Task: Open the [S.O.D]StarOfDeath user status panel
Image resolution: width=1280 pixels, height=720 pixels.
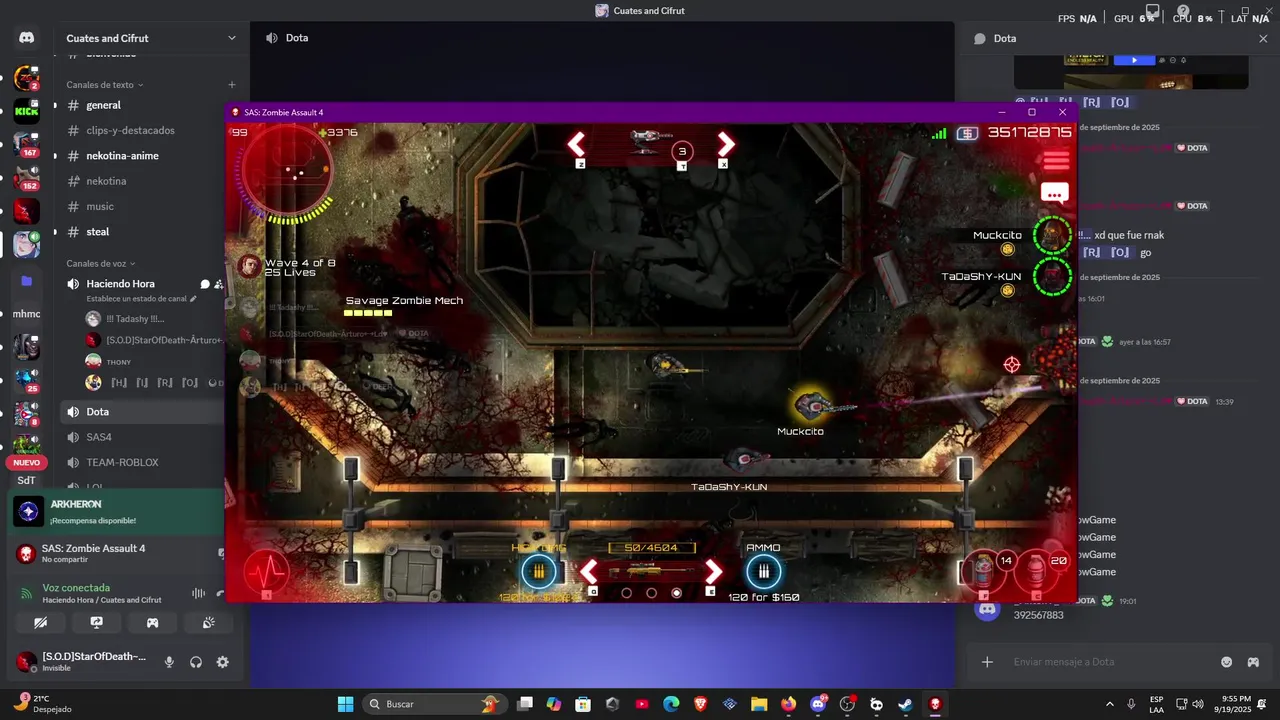Action: click(82, 661)
